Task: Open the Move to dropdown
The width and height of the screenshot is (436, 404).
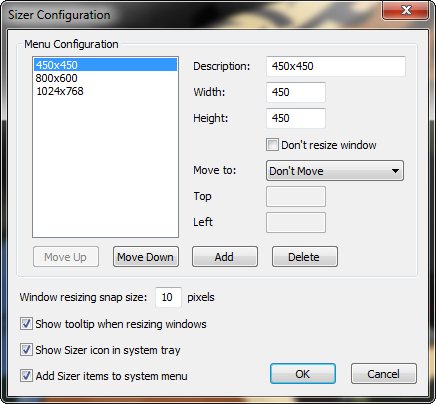Action: (x=335, y=171)
